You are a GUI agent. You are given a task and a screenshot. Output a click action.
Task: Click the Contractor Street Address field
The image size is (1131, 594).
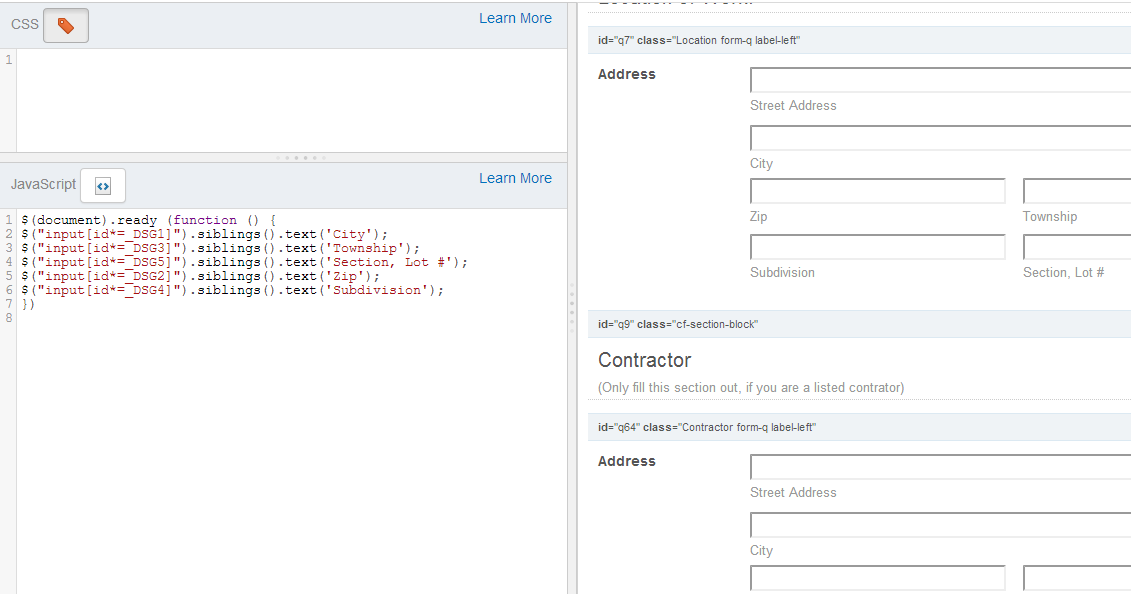click(x=940, y=467)
